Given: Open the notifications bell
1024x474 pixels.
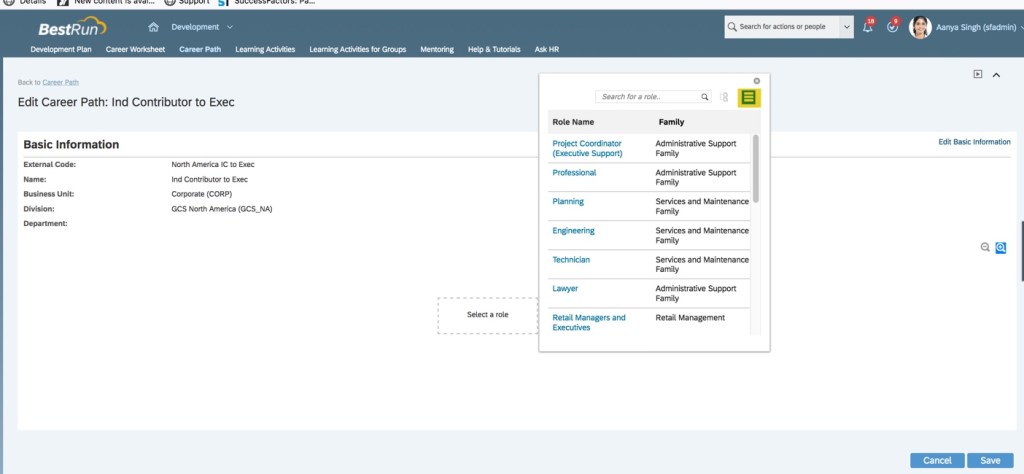Looking at the screenshot, I should pos(867,27).
